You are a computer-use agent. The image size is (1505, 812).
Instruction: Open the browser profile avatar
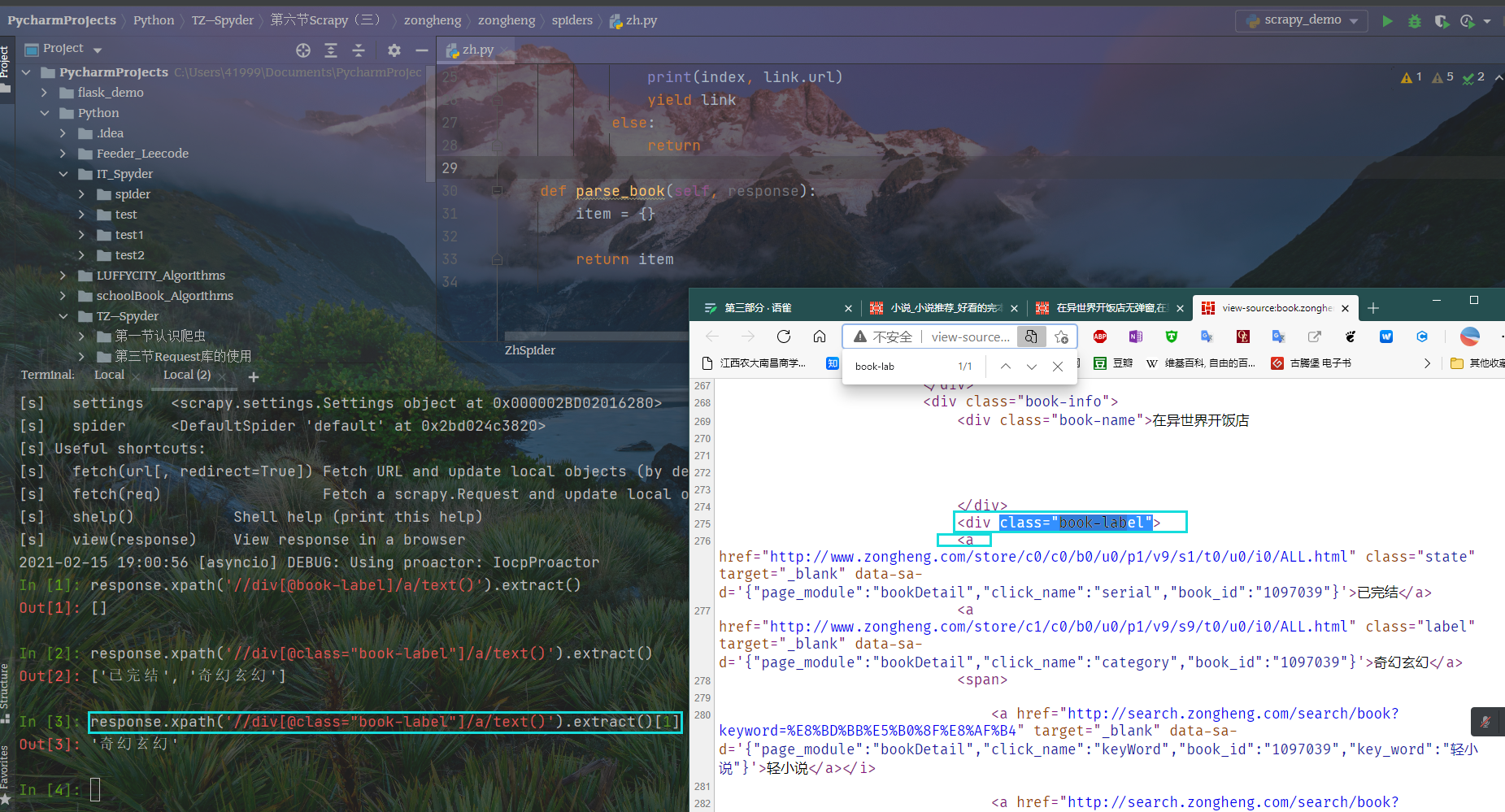(x=1470, y=337)
